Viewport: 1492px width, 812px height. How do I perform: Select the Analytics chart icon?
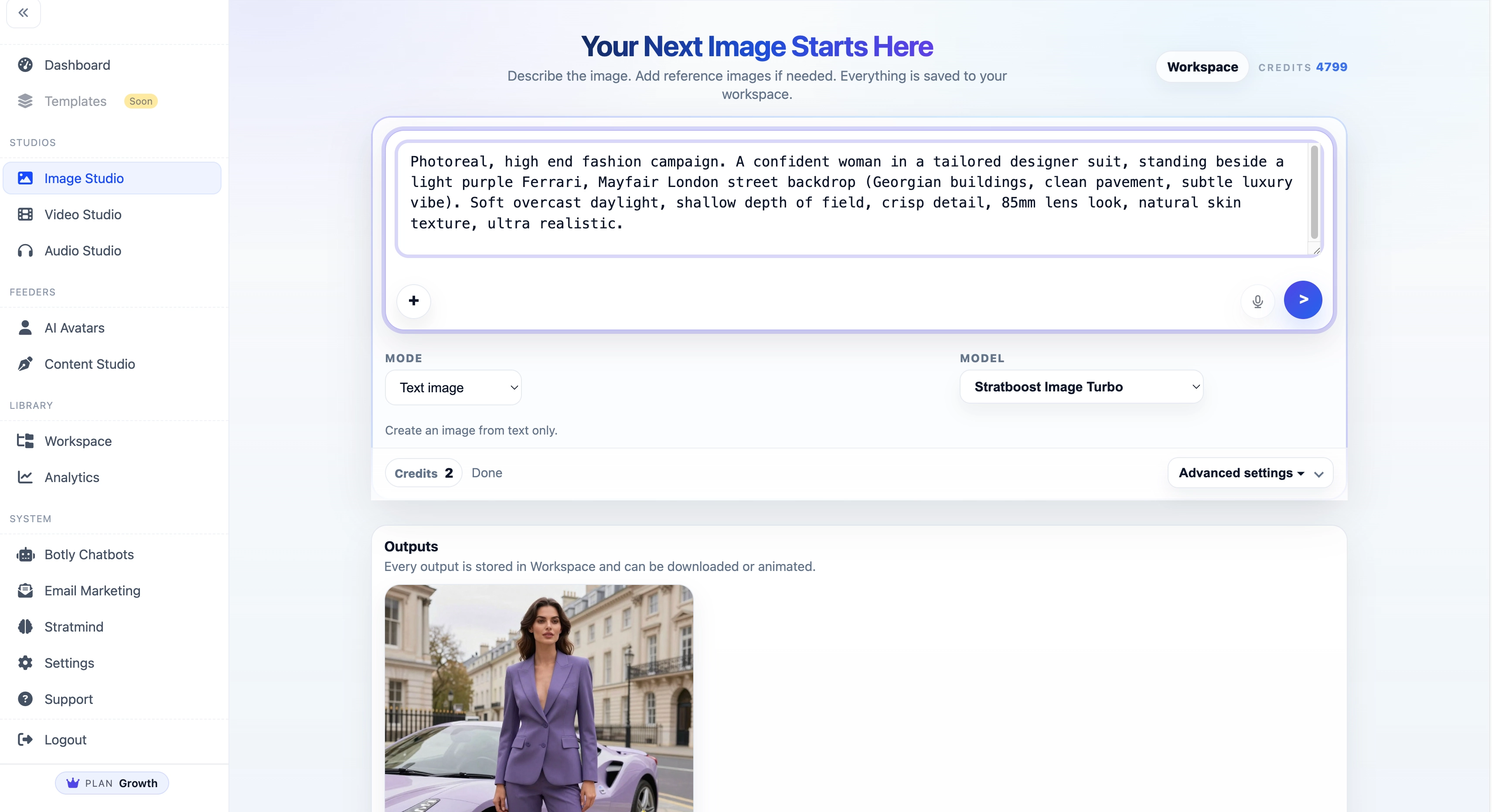pyautogui.click(x=25, y=477)
